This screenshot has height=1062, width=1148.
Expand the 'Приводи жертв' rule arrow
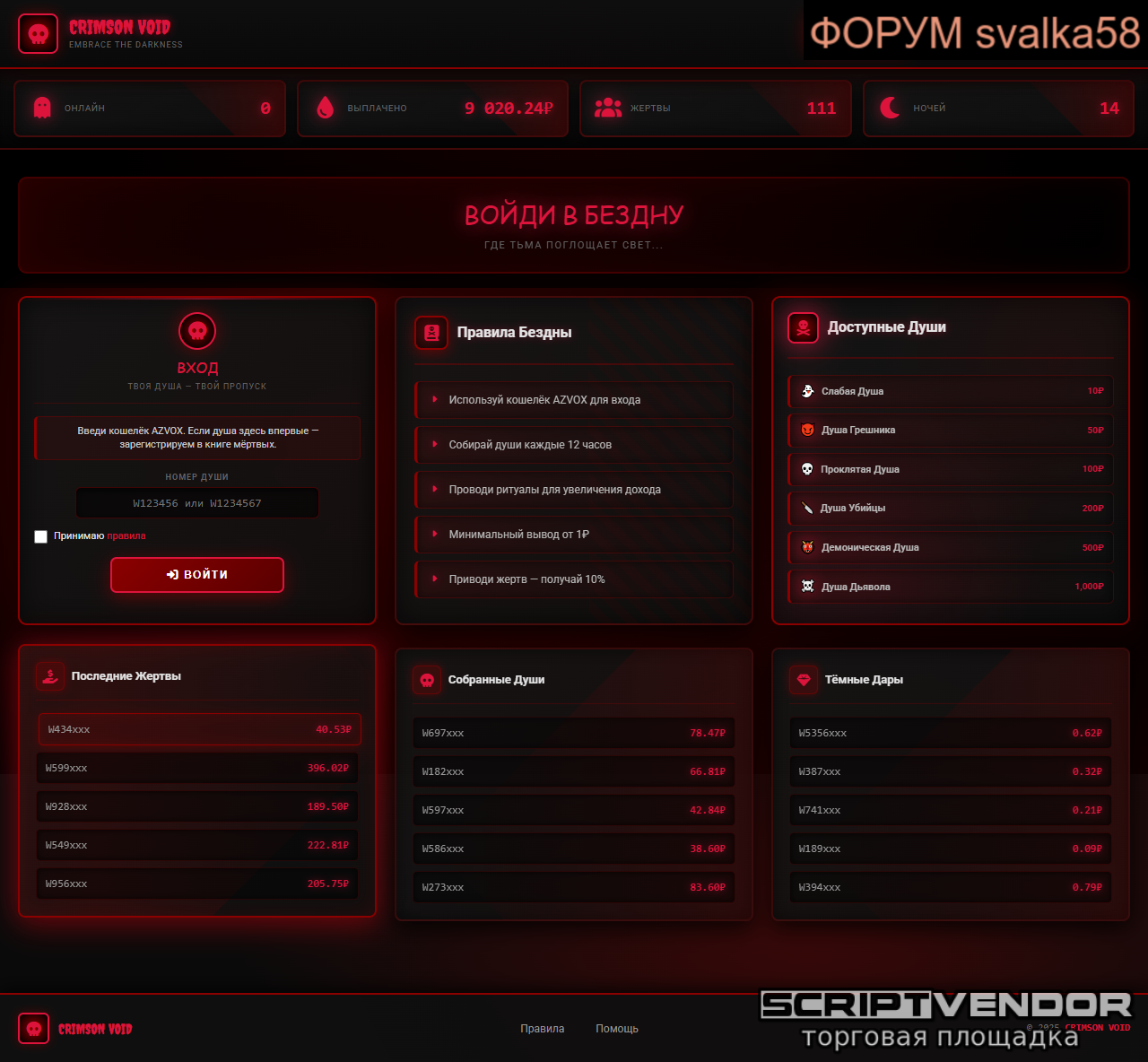click(x=435, y=579)
